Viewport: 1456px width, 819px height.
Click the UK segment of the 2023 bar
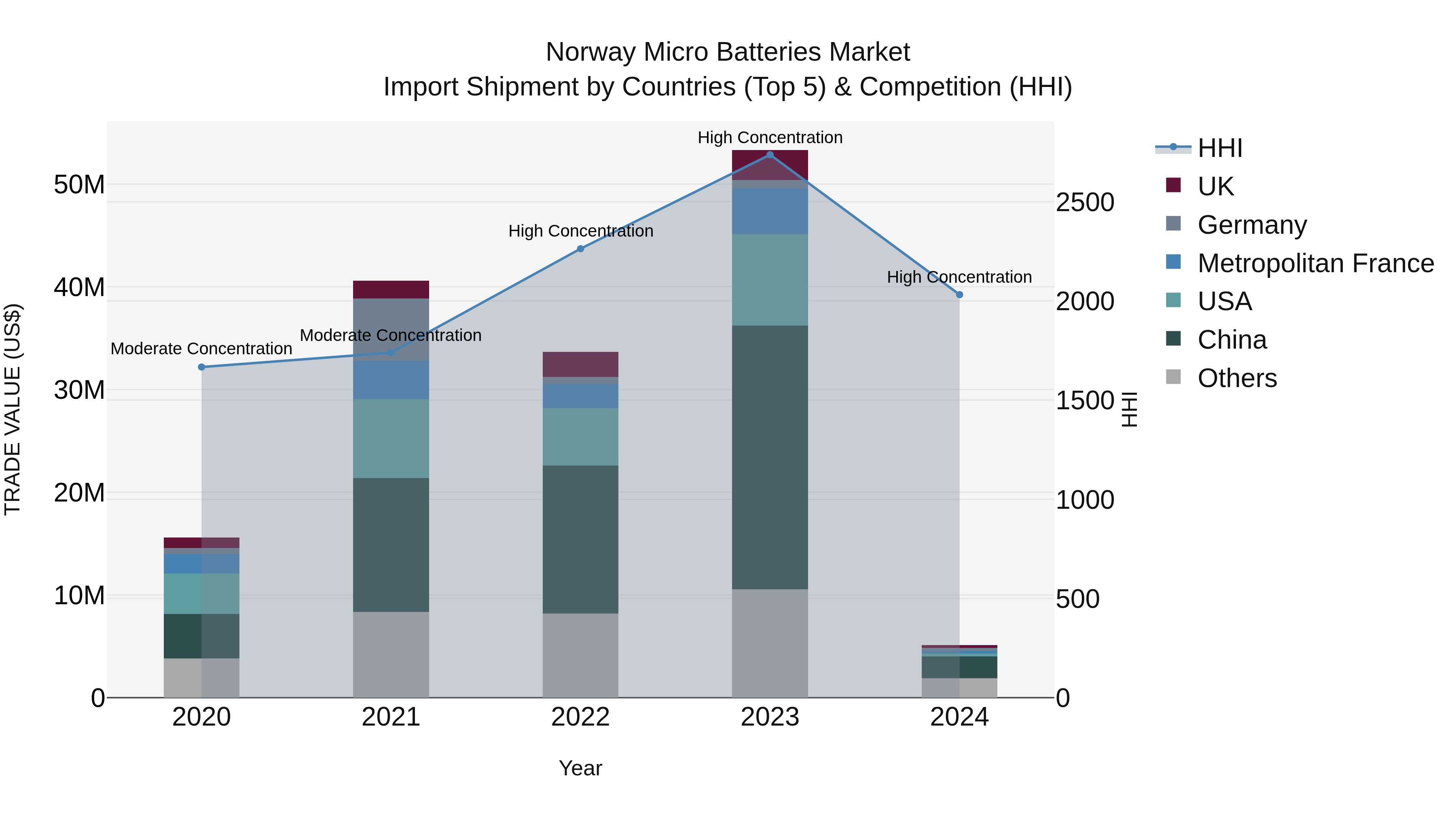(770, 165)
